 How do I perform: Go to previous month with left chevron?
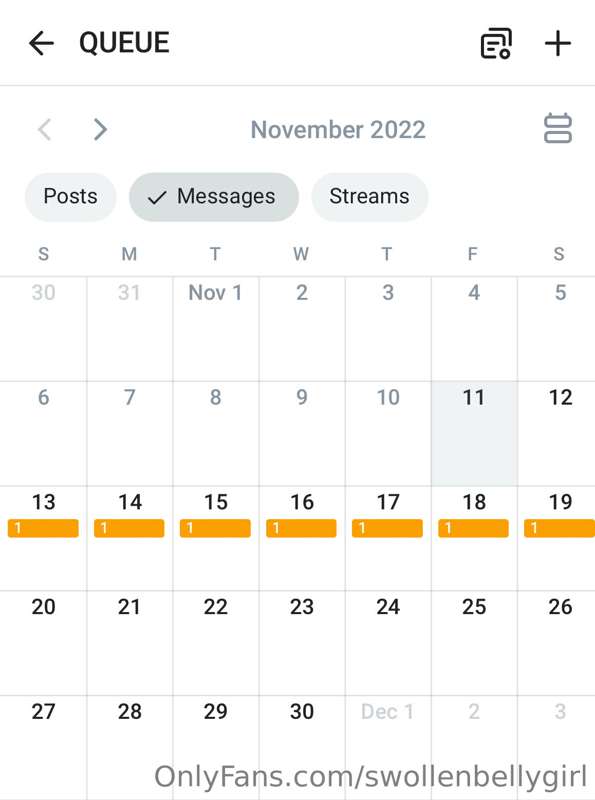[x=45, y=130]
